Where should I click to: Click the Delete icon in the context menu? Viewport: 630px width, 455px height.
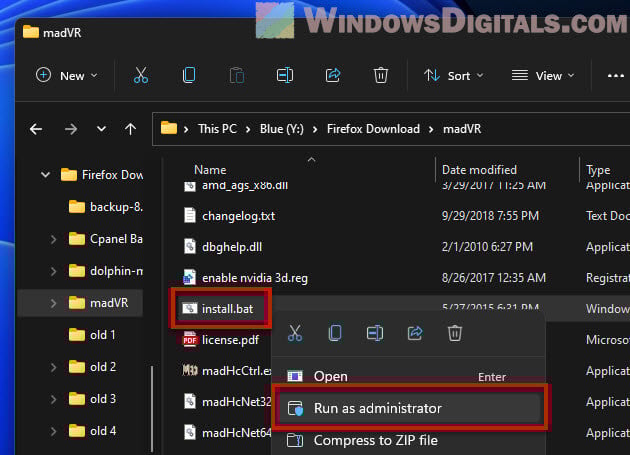(455, 333)
